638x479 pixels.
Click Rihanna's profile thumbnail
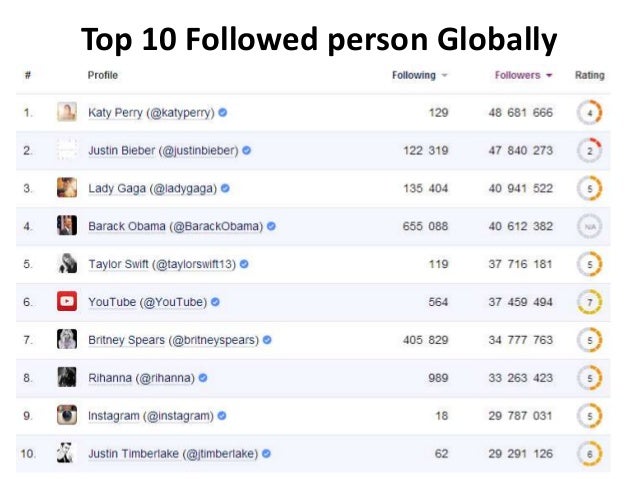[x=67, y=377]
